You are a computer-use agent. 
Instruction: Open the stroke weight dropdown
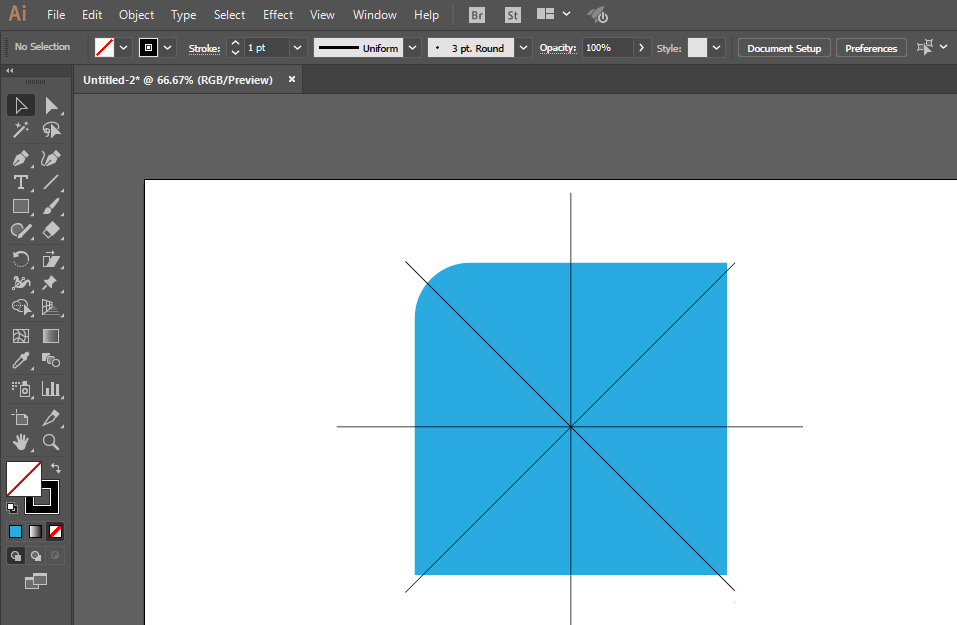pos(297,48)
